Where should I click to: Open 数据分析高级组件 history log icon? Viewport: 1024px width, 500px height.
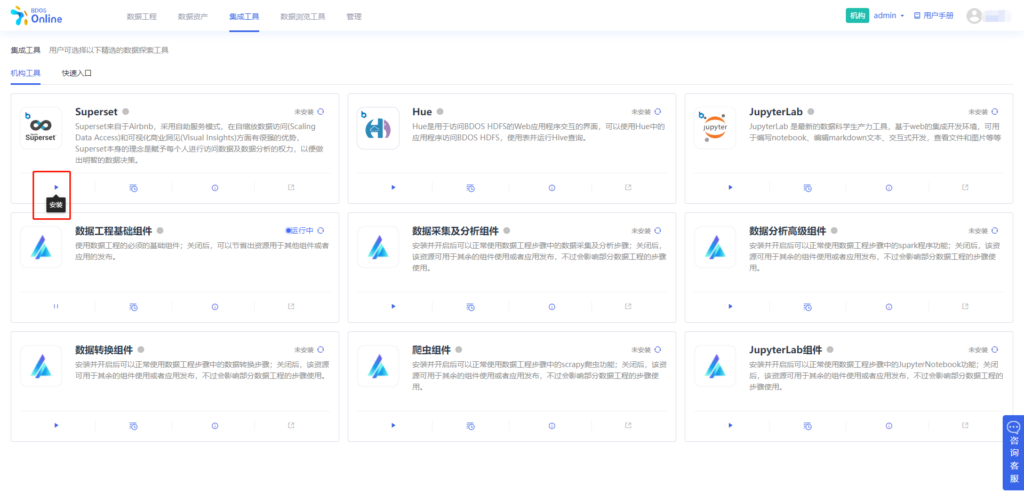[807, 306]
